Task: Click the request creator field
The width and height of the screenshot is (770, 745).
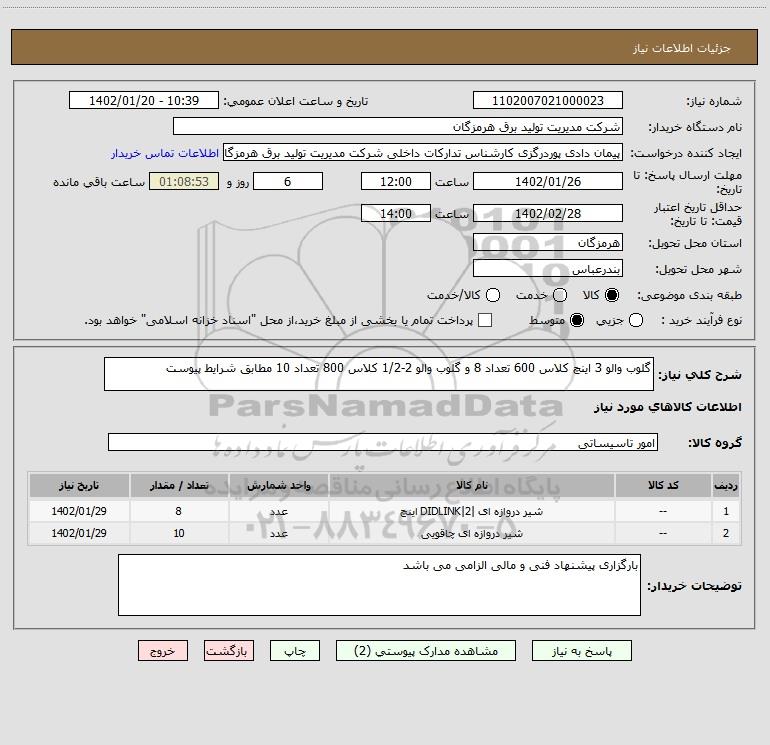Action: click(423, 153)
